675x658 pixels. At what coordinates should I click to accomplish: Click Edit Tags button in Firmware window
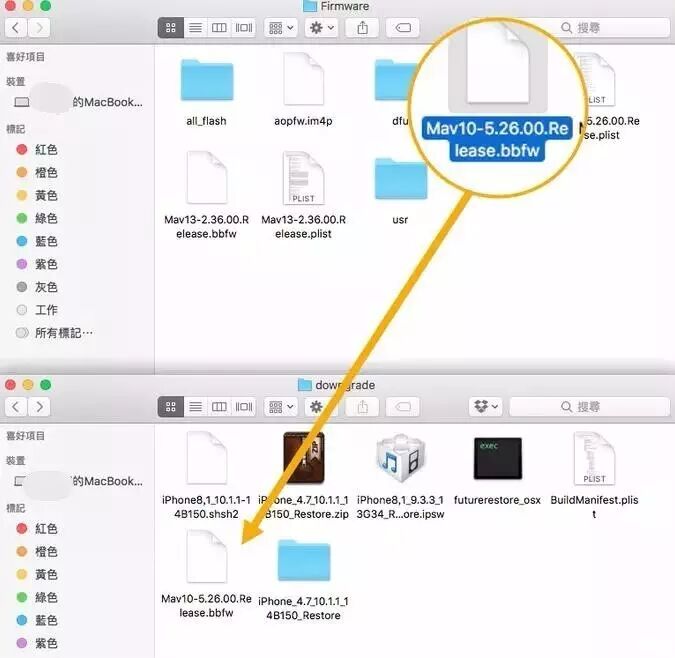[403, 28]
